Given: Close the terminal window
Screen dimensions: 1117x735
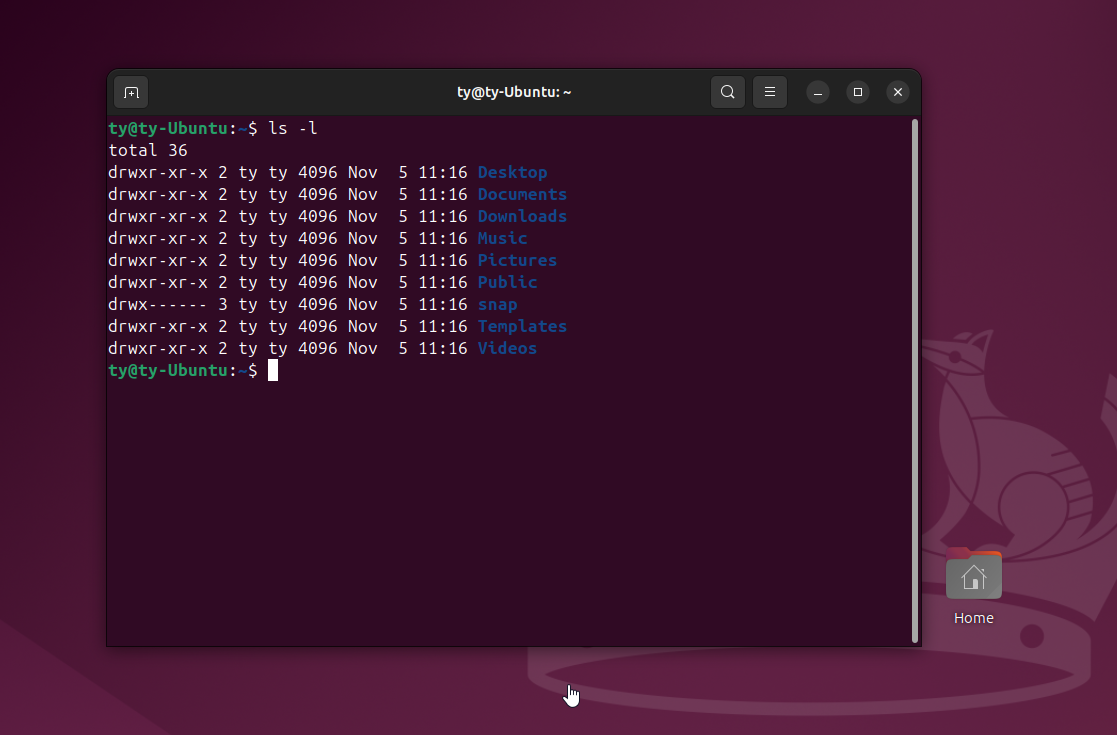Looking at the screenshot, I should 898,92.
